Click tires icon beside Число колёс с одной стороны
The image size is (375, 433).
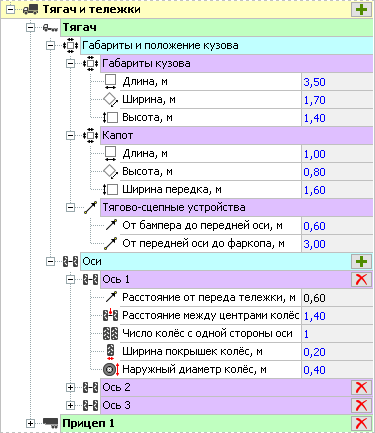110,333
